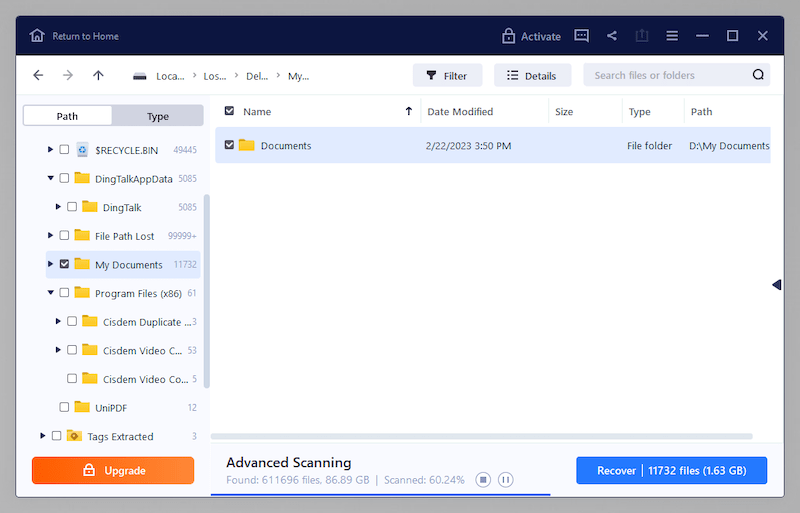Image resolution: width=800 pixels, height=513 pixels.
Task: Click the UniPDF folder icon
Action: coord(82,407)
